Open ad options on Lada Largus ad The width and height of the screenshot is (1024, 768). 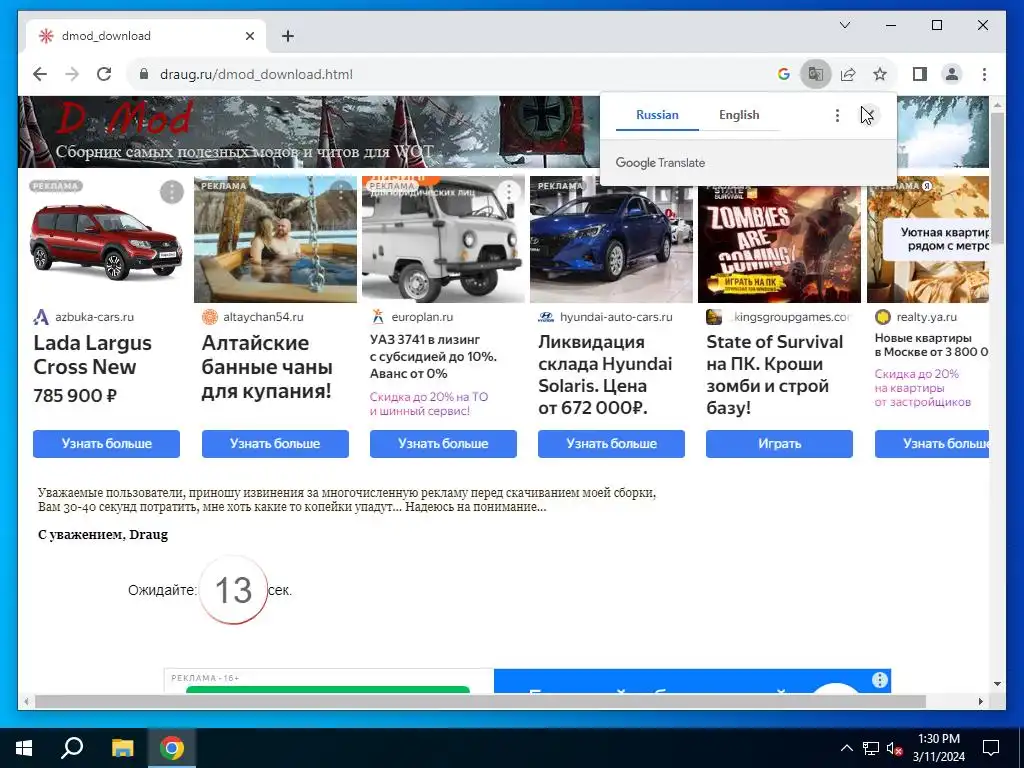pyautogui.click(x=172, y=192)
